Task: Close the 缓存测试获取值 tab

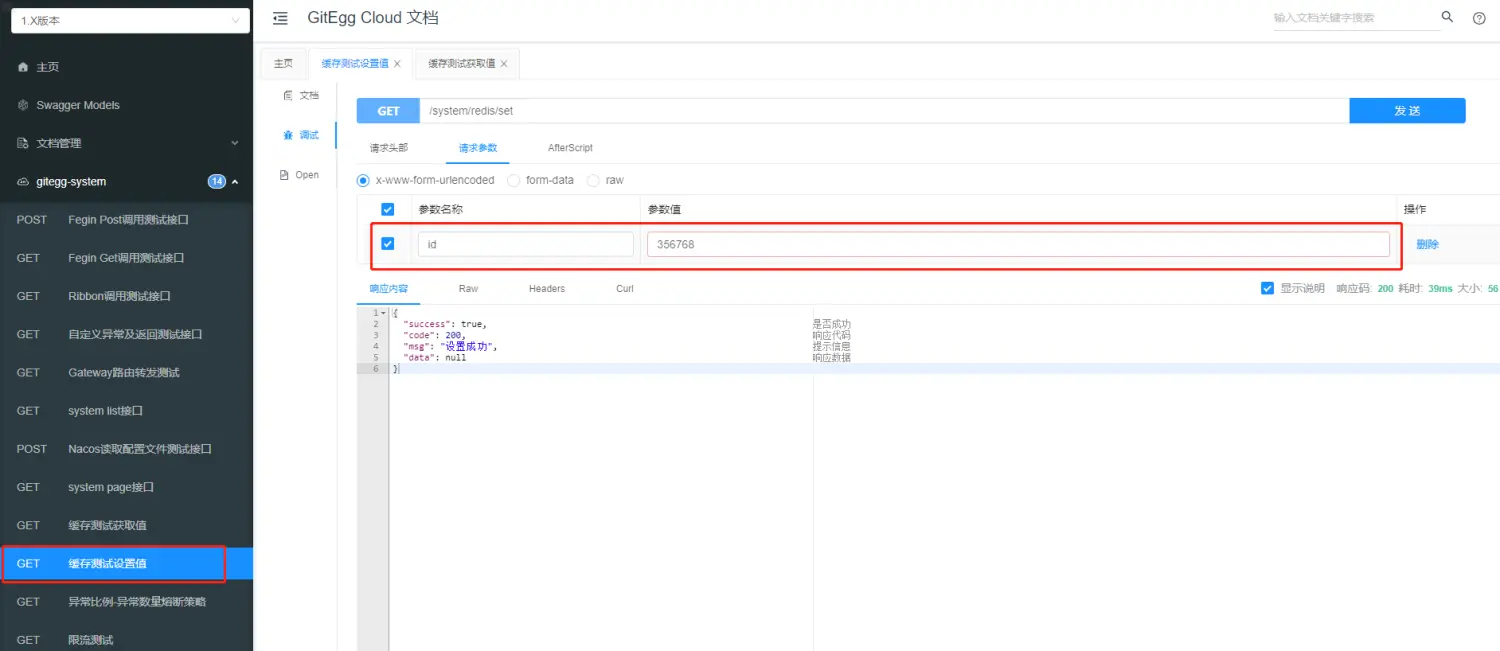Action: pyautogui.click(x=504, y=64)
